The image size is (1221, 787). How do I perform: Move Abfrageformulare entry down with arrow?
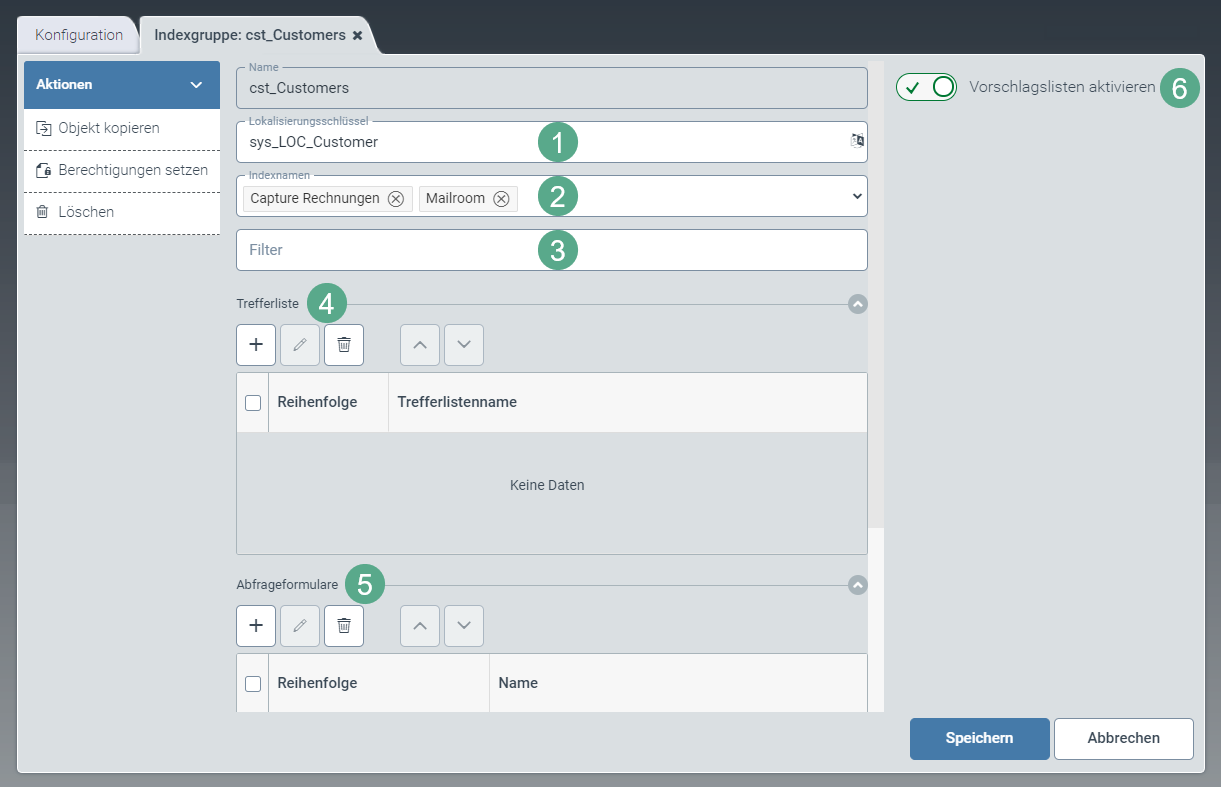(464, 626)
